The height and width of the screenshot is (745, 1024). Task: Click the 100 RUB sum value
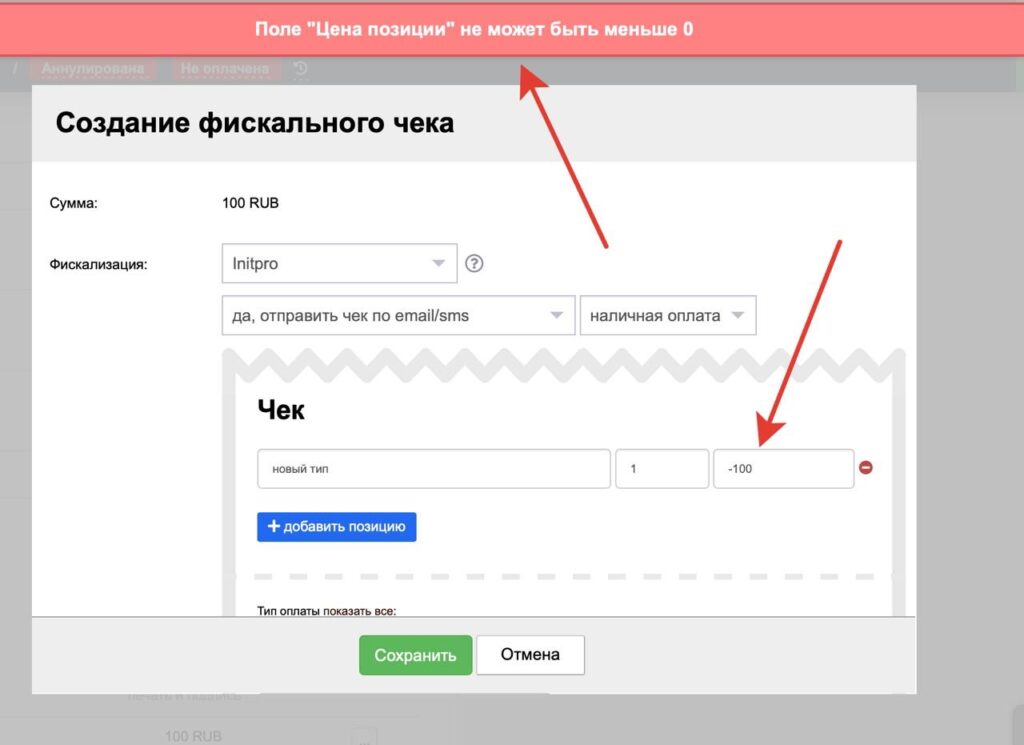pos(250,203)
